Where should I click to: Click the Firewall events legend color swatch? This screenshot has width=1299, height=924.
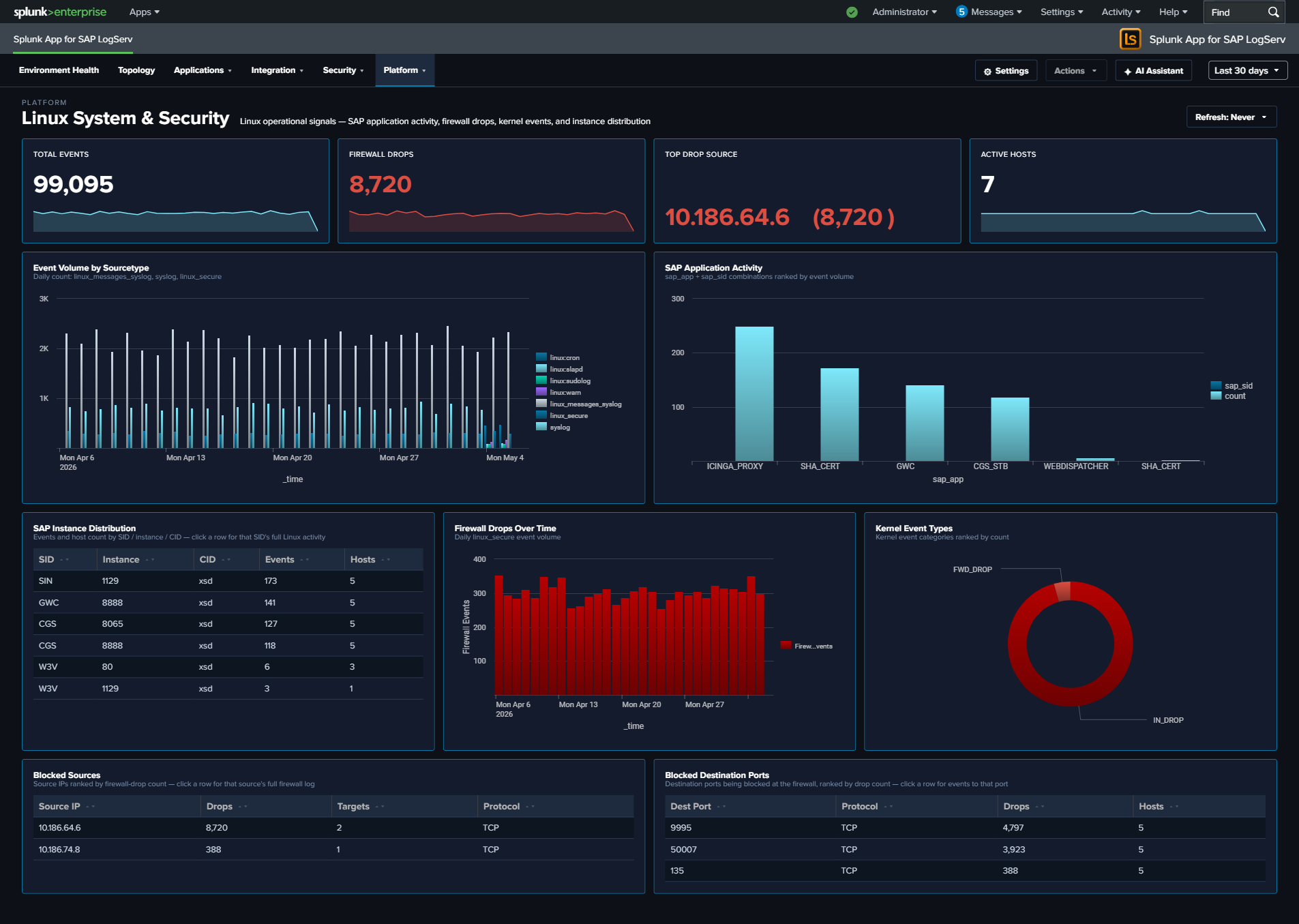point(786,646)
